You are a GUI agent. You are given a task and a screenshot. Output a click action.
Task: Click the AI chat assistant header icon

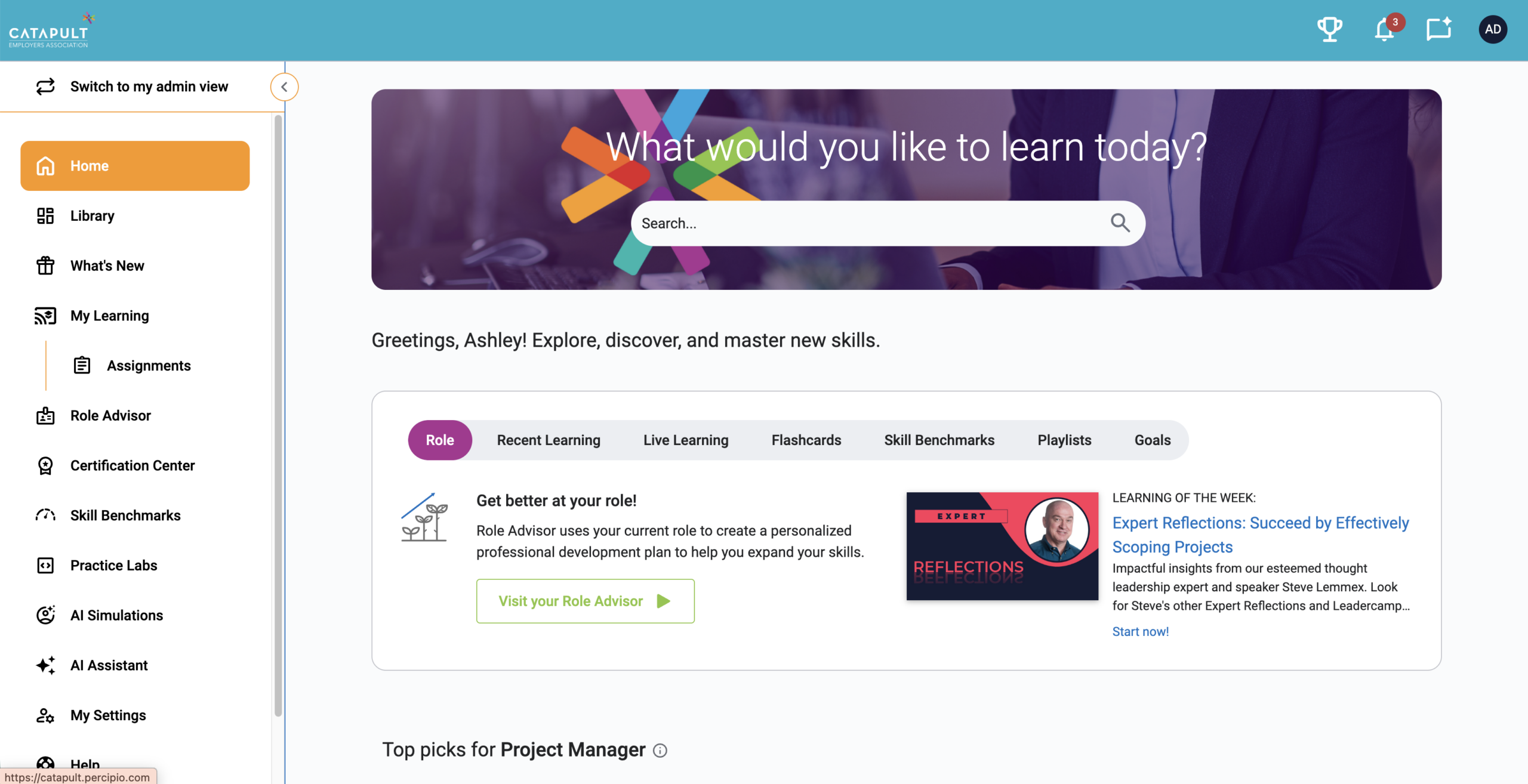click(1438, 29)
